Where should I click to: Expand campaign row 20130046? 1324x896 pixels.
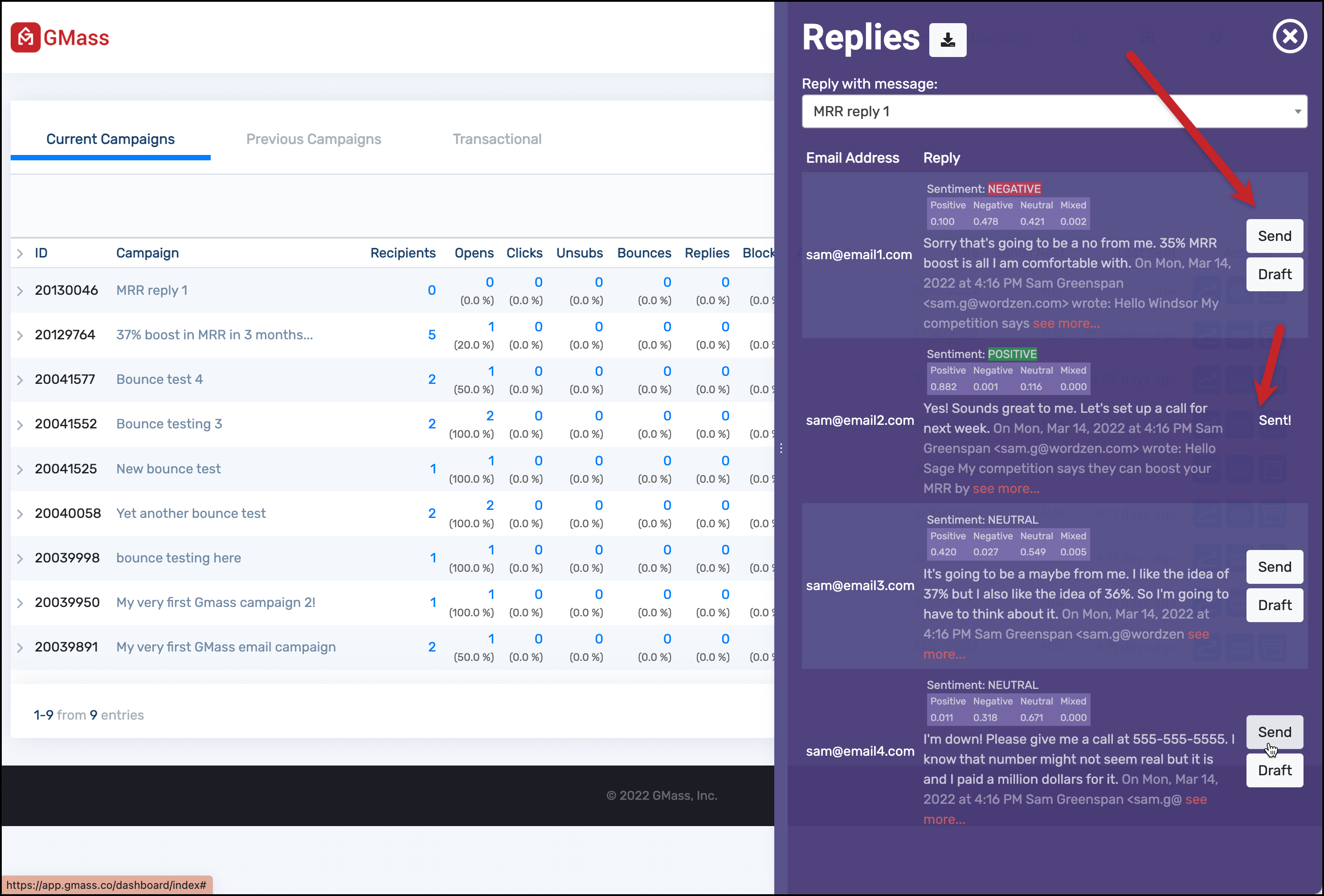pos(20,291)
